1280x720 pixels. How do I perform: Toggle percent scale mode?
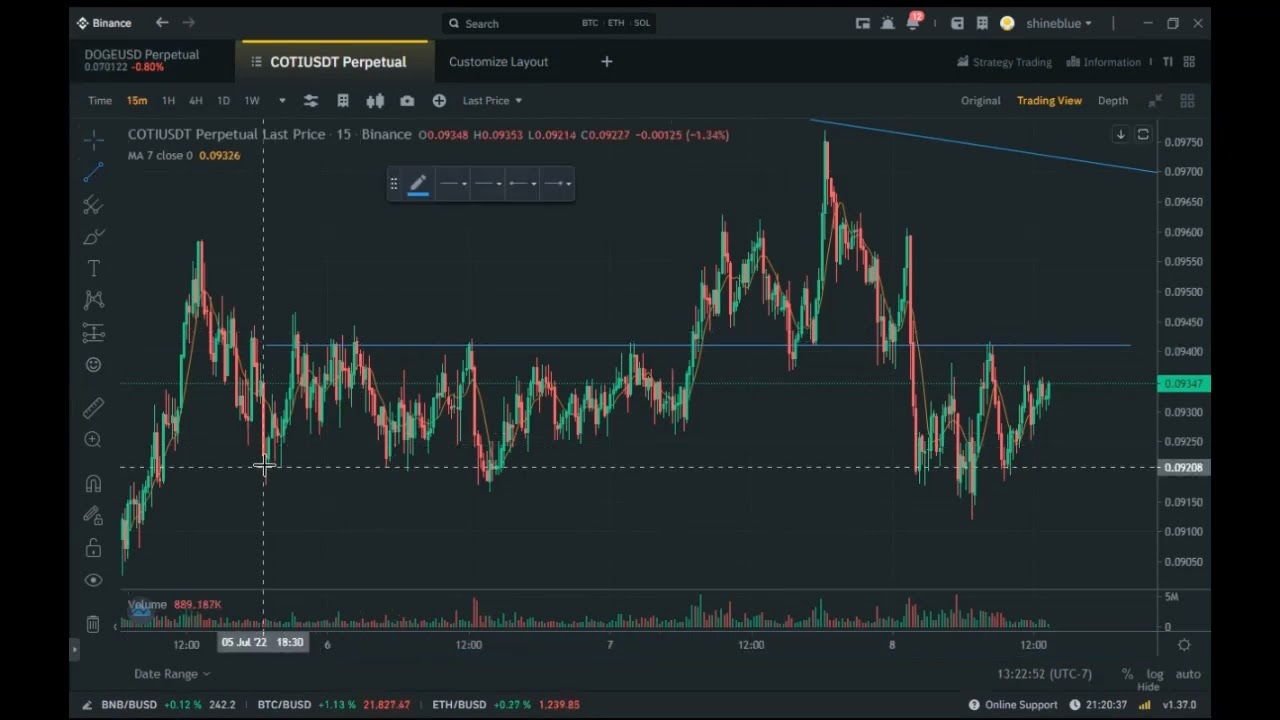click(x=1127, y=674)
